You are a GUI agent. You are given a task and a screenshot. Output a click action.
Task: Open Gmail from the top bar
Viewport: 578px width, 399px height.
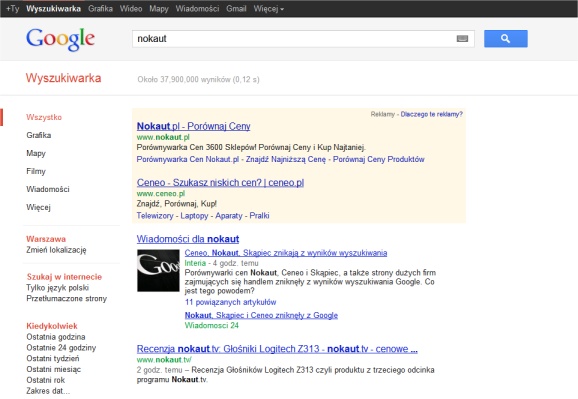pos(236,8)
